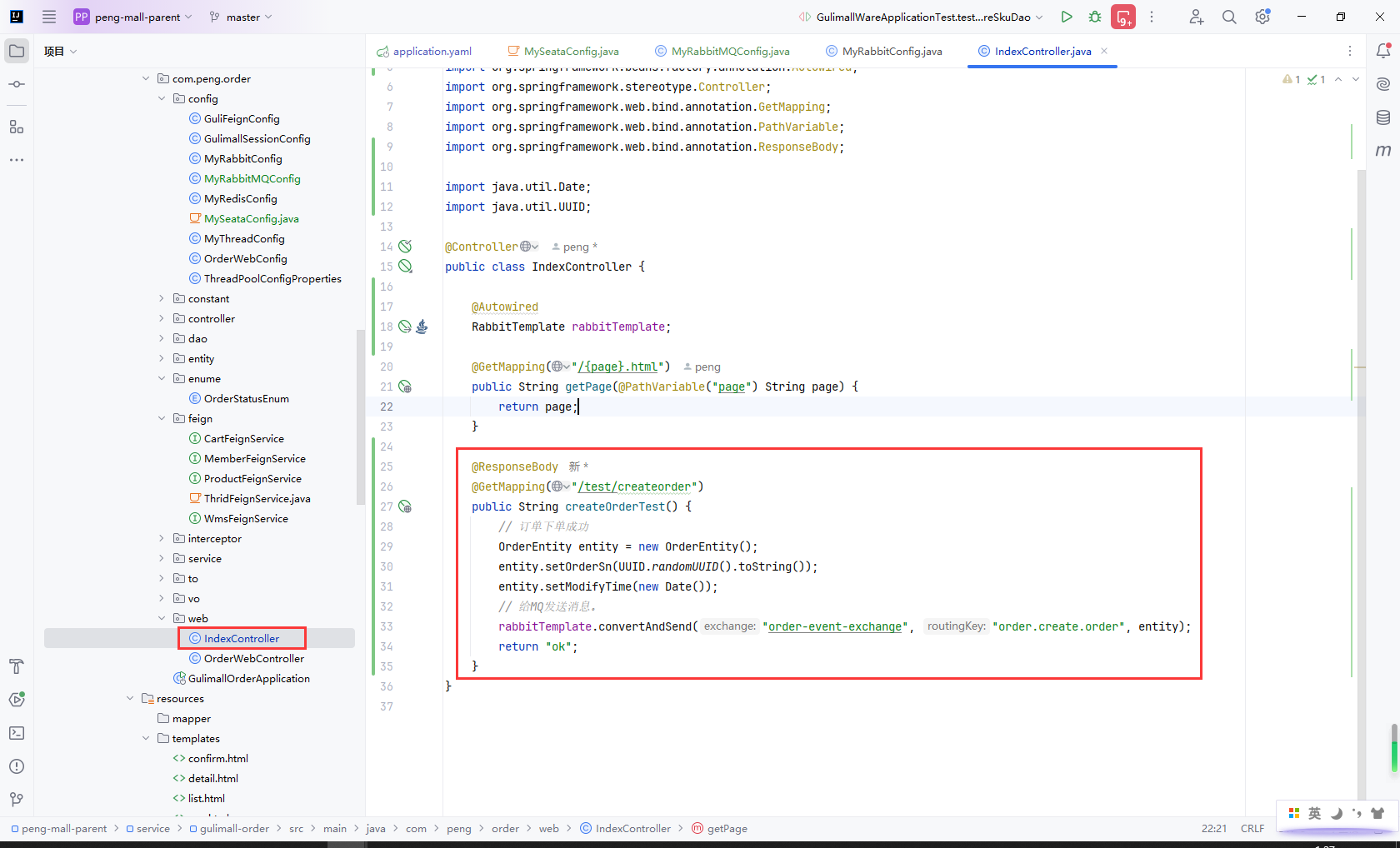The height and width of the screenshot is (848, 1400).
Task: Click the gutter bean icon on line 27
Action: 405,506
